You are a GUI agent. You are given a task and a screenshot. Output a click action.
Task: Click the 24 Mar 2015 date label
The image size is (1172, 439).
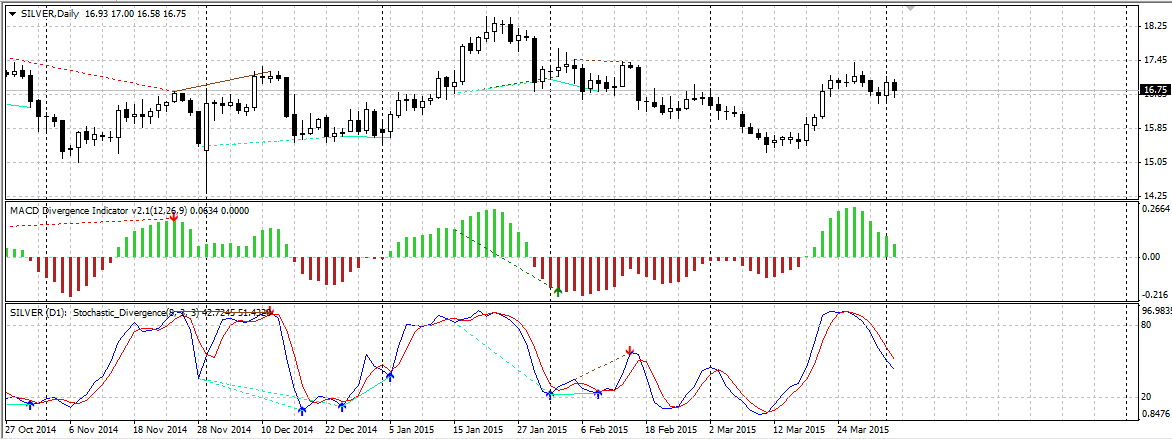[863, 430]
